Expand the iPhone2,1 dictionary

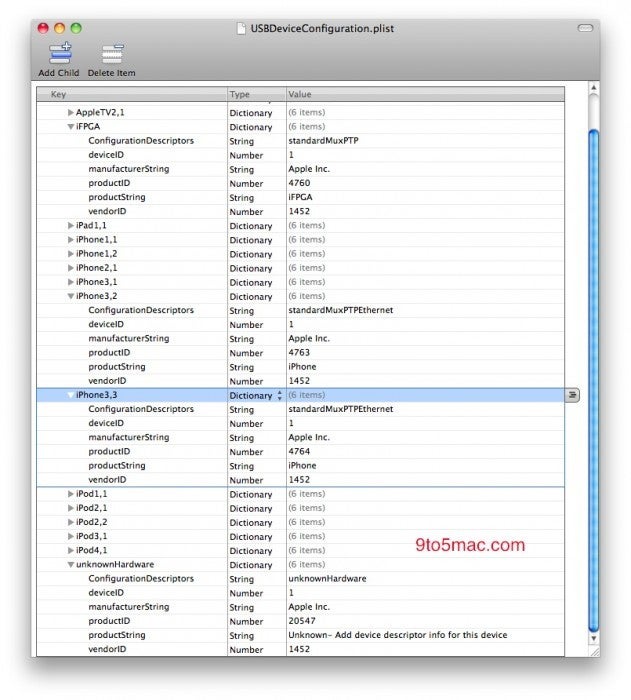71,268
